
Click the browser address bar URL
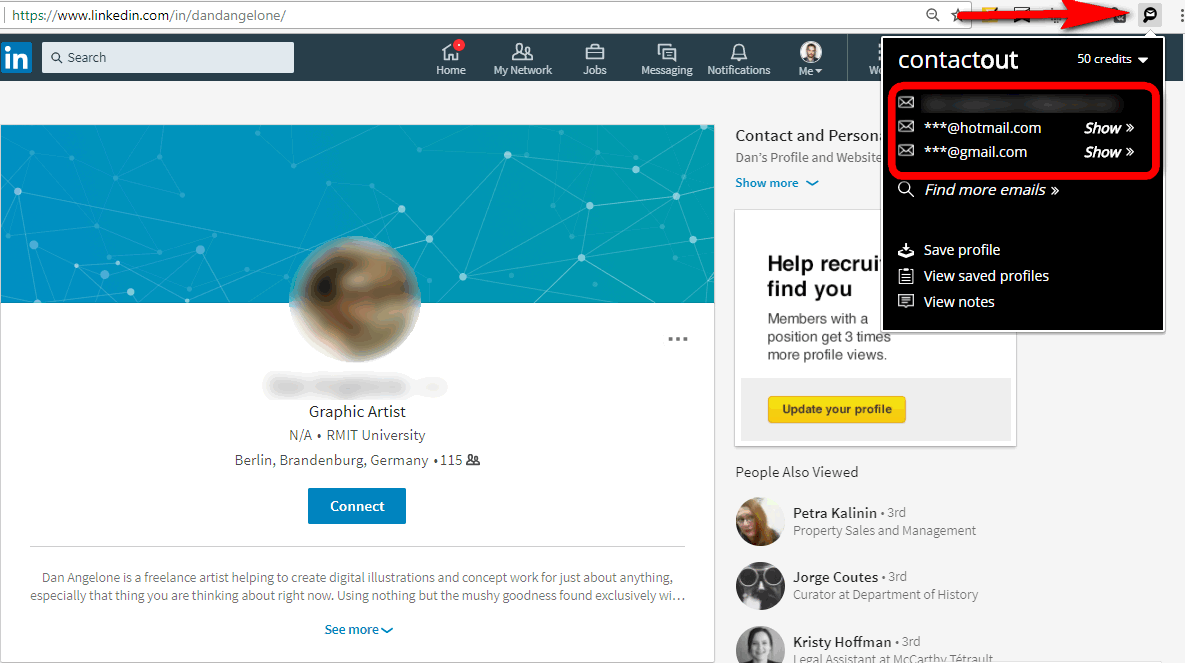pyautogui.click(x=149, y=15)
